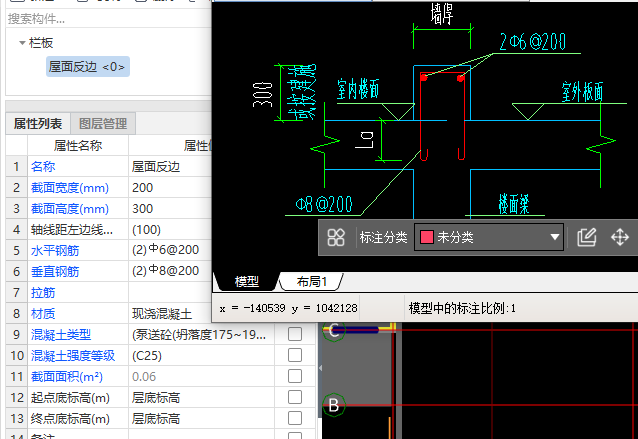The image size is (638, 439).
Task: Click the 拉筋 property link
Action: 43,293
